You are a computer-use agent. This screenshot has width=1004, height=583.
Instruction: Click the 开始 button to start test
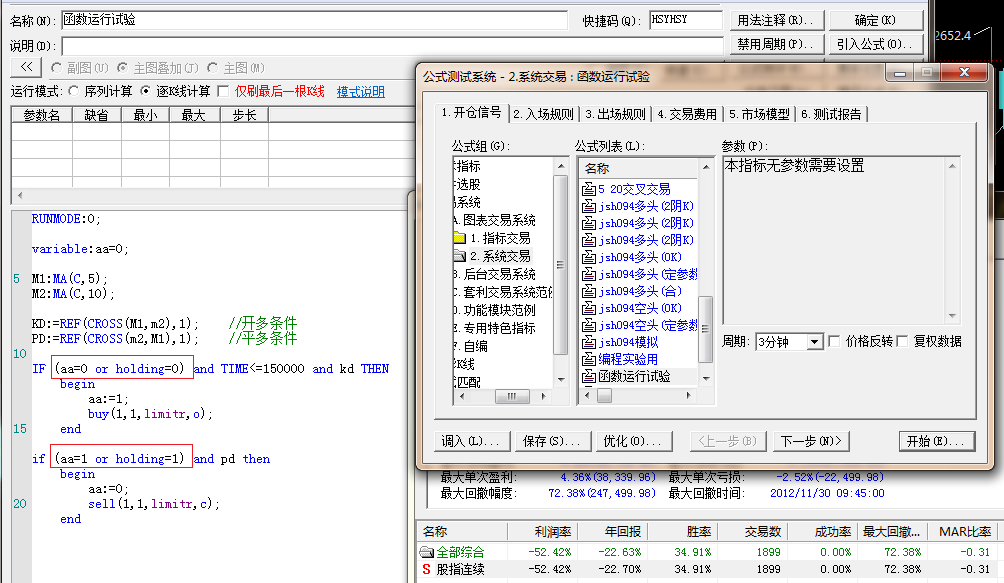(x=936, y=441)
